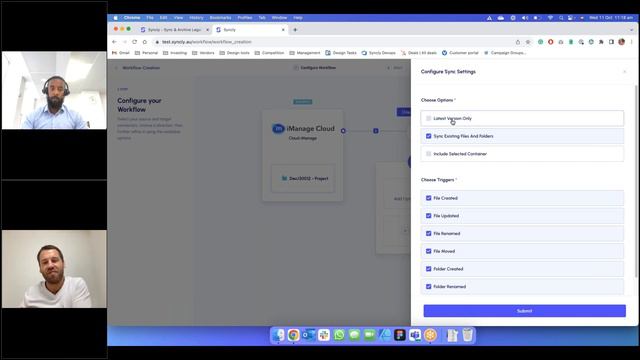
Task: Click the browser home icon
Action: pyautogui.click(x=144, y=42)
